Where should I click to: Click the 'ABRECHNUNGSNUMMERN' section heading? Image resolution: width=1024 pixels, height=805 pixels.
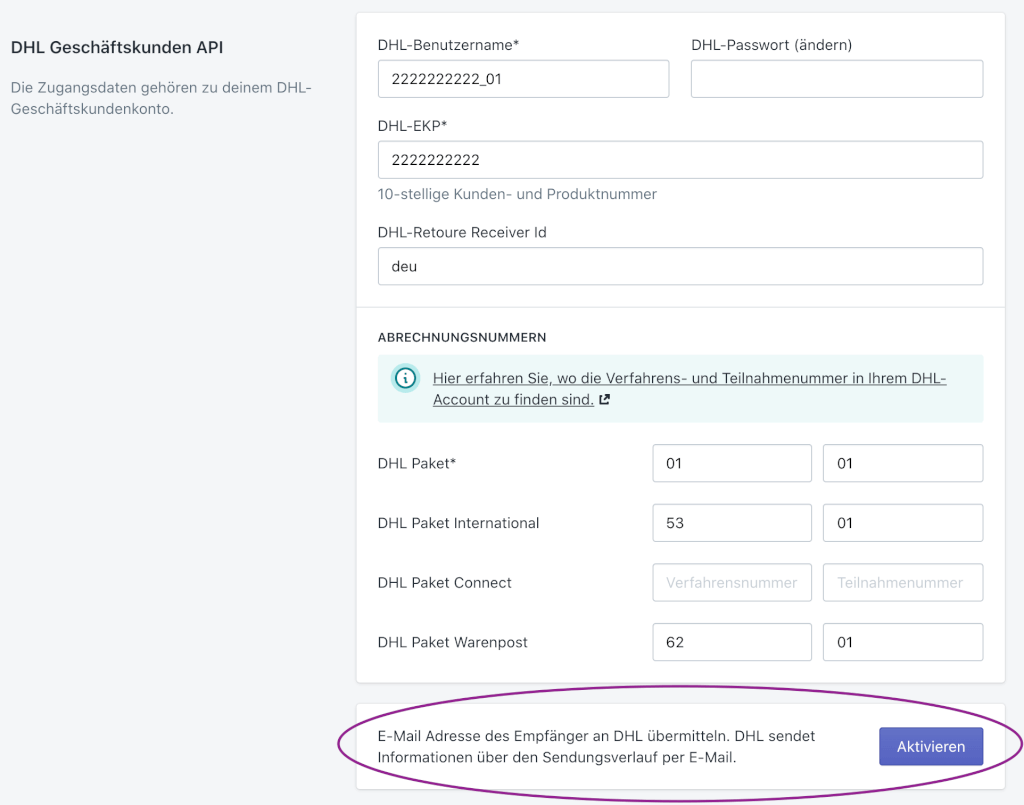click(462, 338)
